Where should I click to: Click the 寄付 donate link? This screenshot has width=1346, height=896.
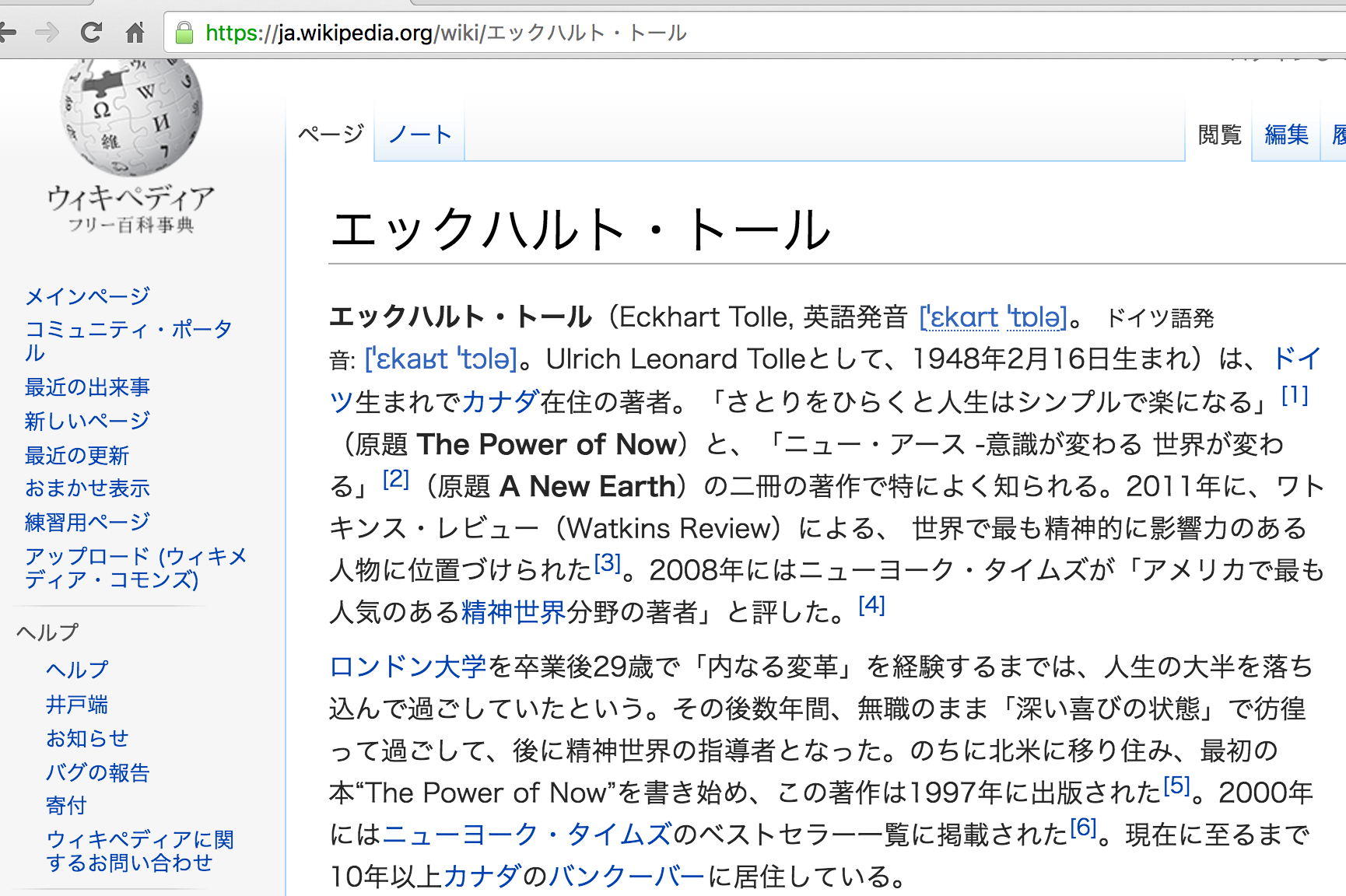[x=66, y=806]
